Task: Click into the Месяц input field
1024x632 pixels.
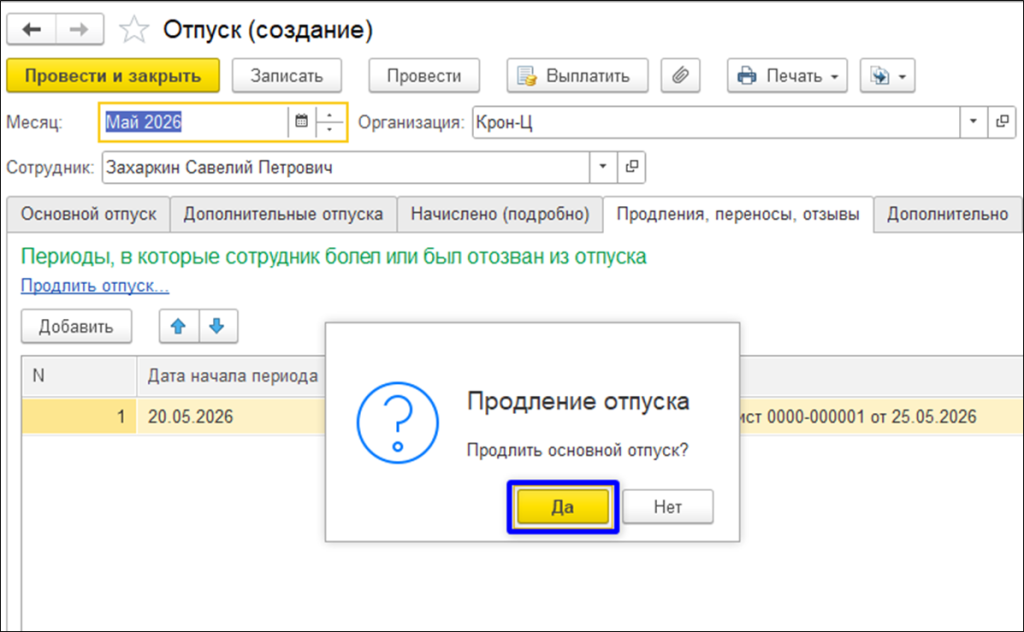Action: coord(194,122)
